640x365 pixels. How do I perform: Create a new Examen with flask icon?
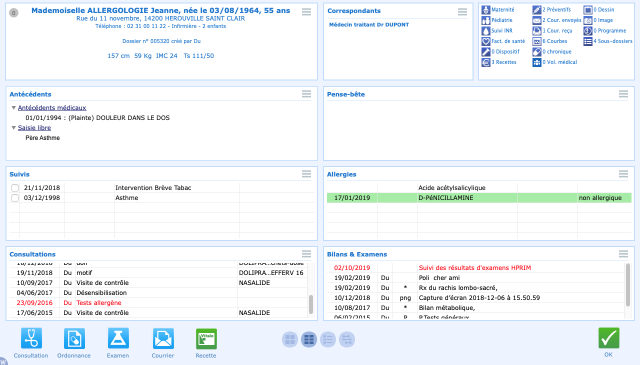(x=118, y=338)
